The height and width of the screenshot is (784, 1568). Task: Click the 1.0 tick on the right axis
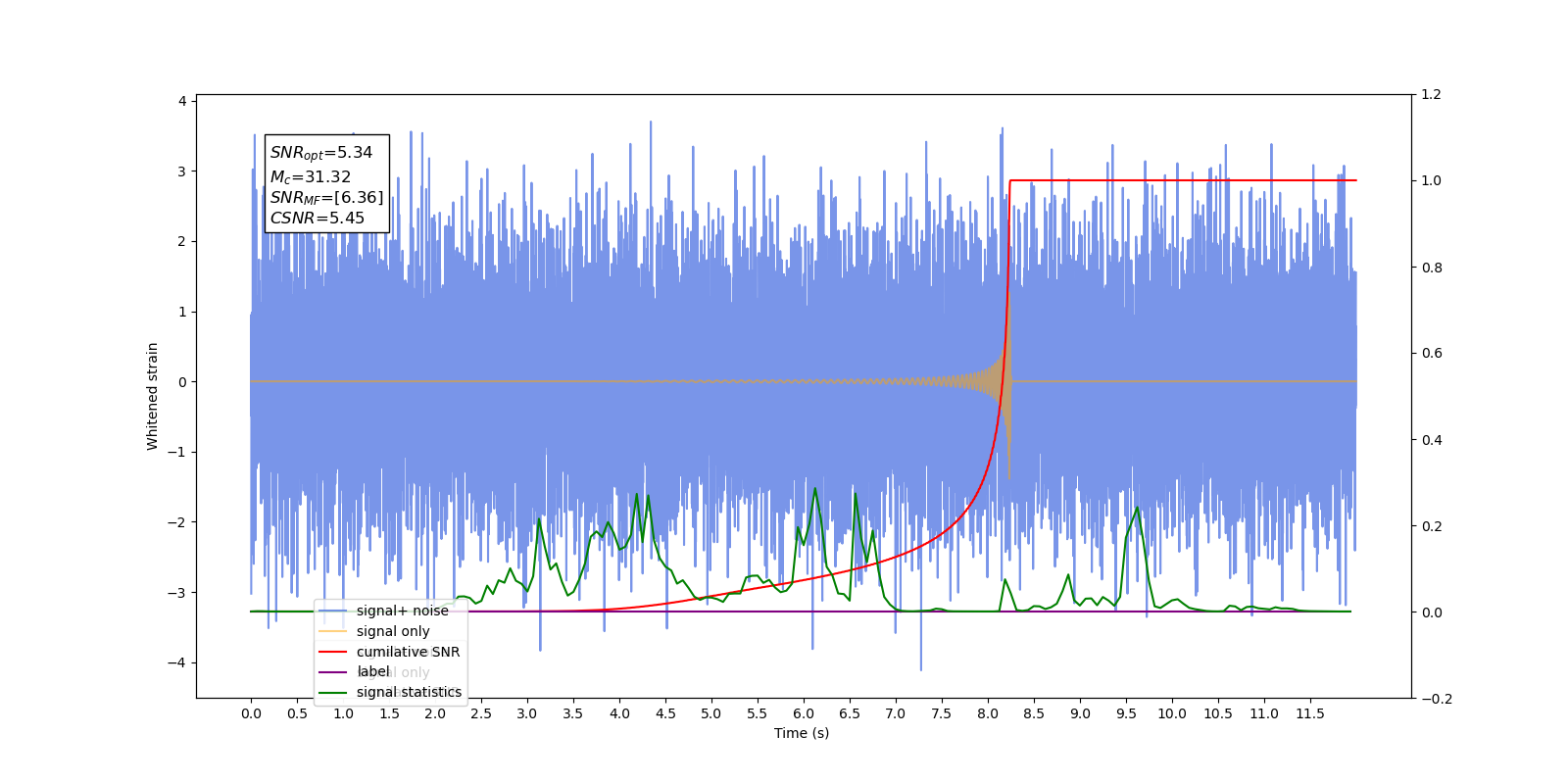pos(1432,181)
